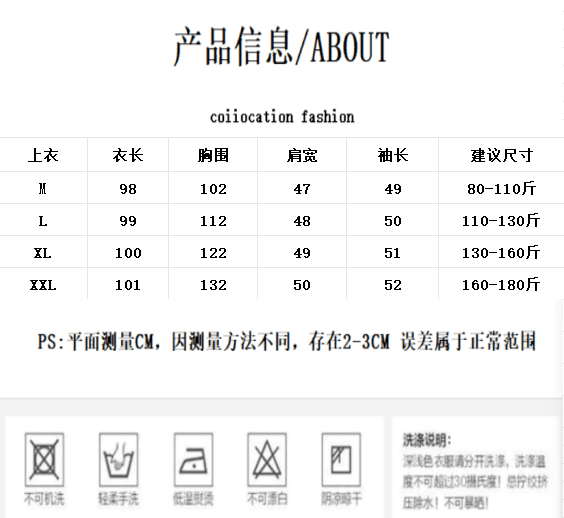The height and width of the screenshot is (518, 564).
Task: Click the 132 chest measurement cell
Action: click(x=213, y=285)
